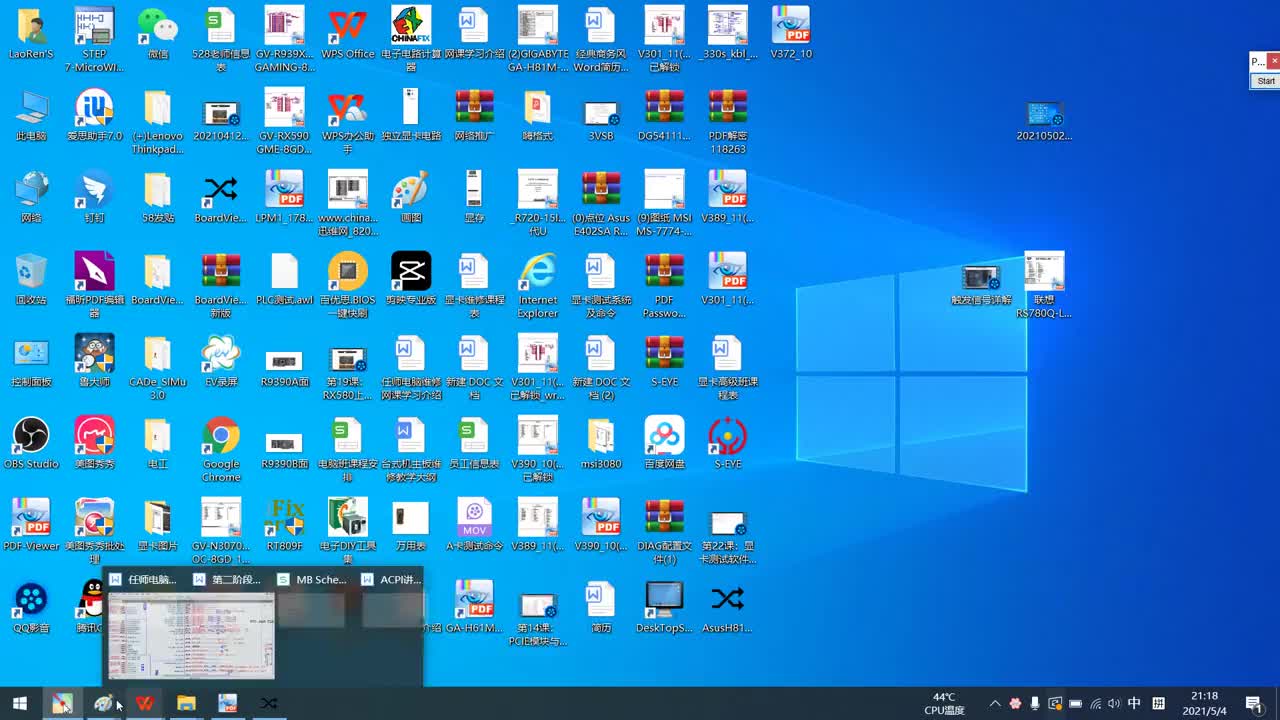Click the 44℃ CPU温度 readout
The image size is (1280, 720).
pyautogui.click(x=944, y=704)
